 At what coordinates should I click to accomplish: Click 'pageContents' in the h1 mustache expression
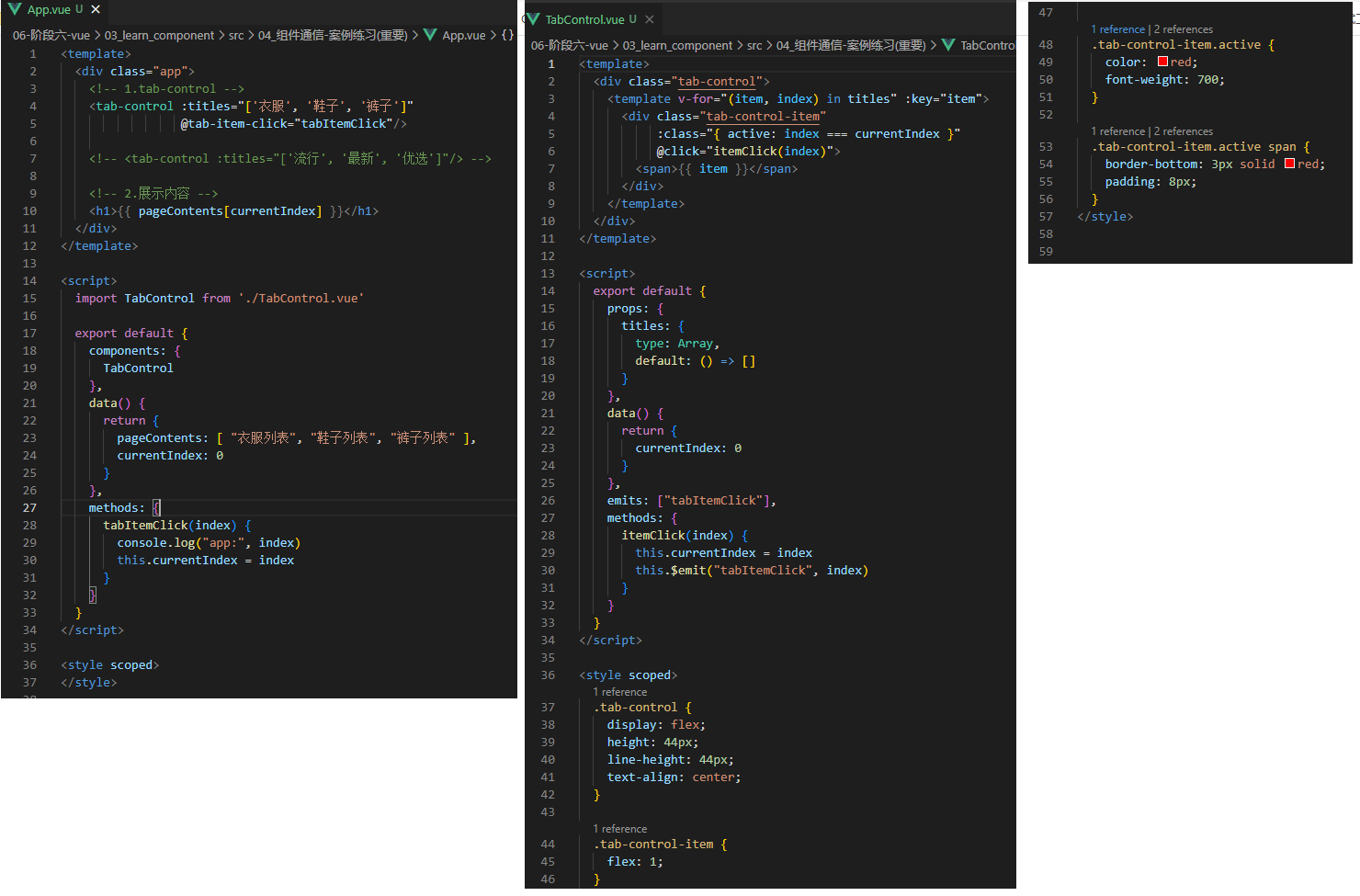[180, 210]
